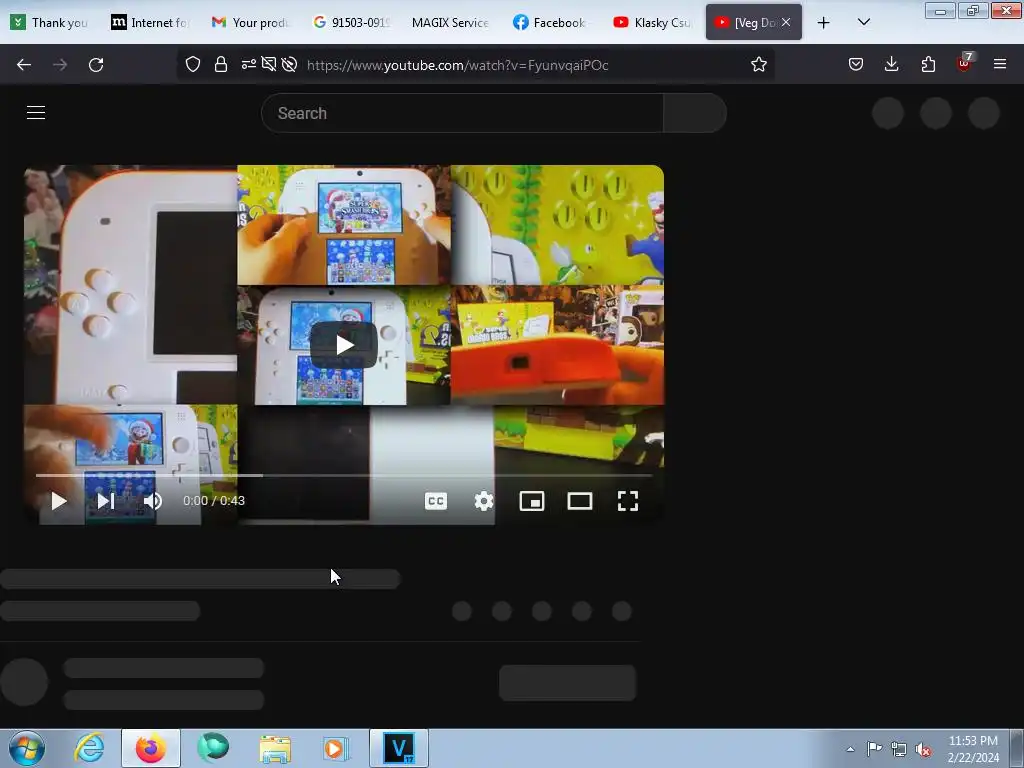This screenshot has width=1024, height=768.
Task: Switch to the Google 91503-091 tab
Action: point(351,22)
